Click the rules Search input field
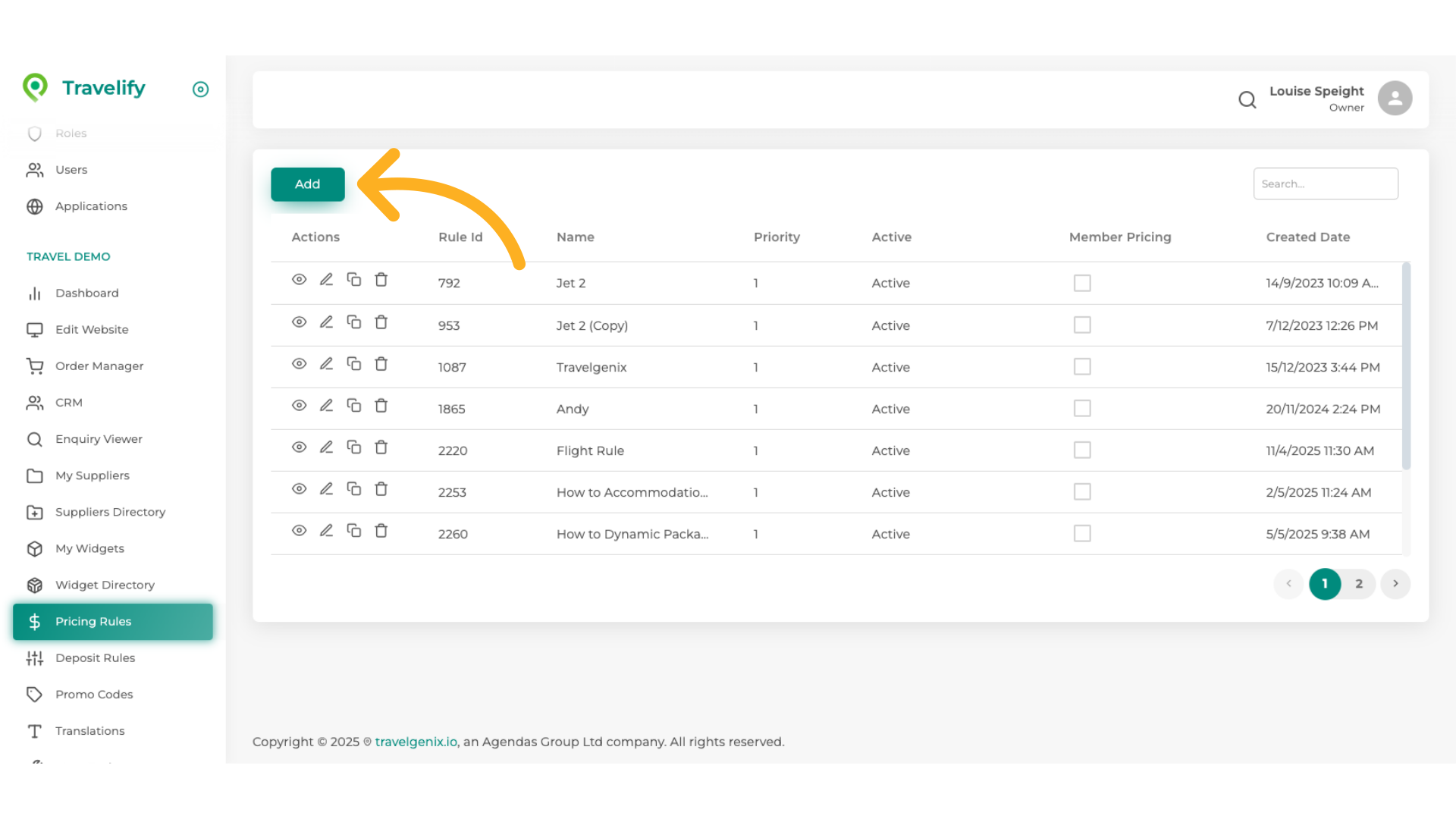Screen dimensions: 1456x819 point(1326,184)
